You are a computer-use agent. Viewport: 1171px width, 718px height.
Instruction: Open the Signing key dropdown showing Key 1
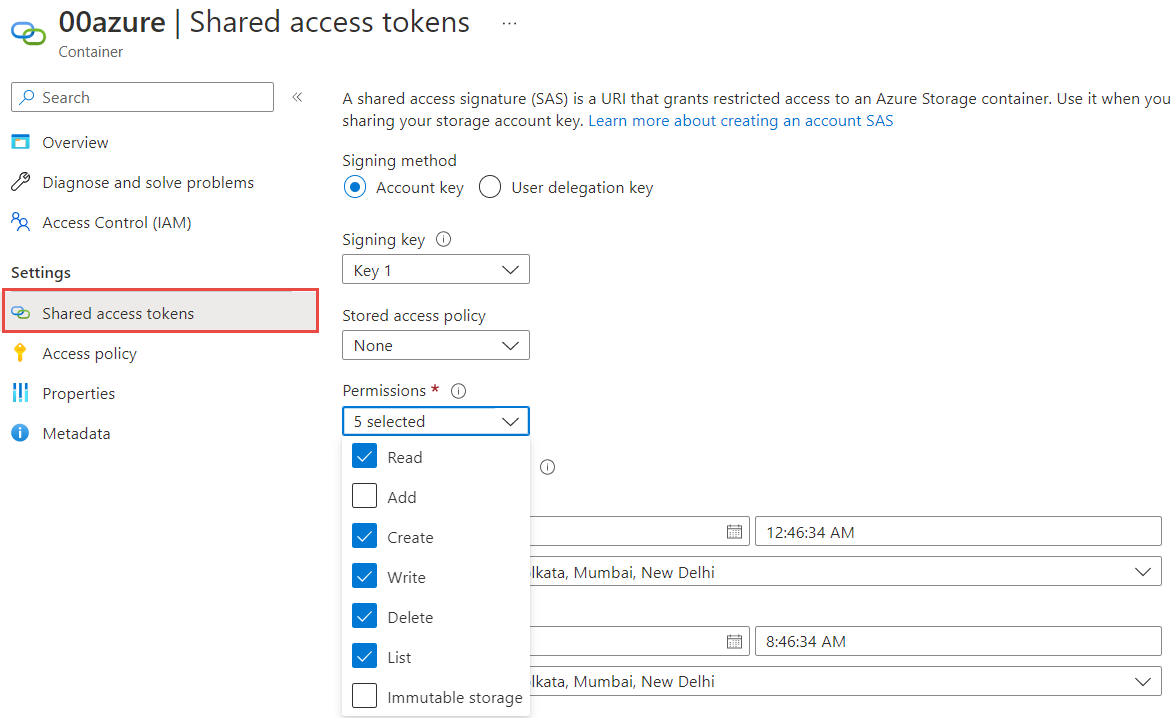coord(435,270)
